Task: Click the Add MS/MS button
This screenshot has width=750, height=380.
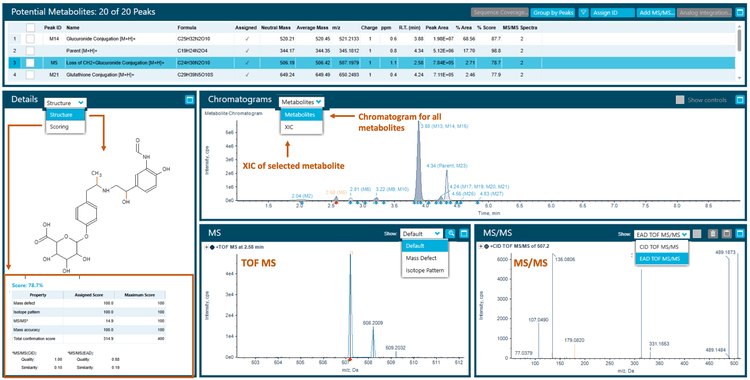Action: point(656,13)
